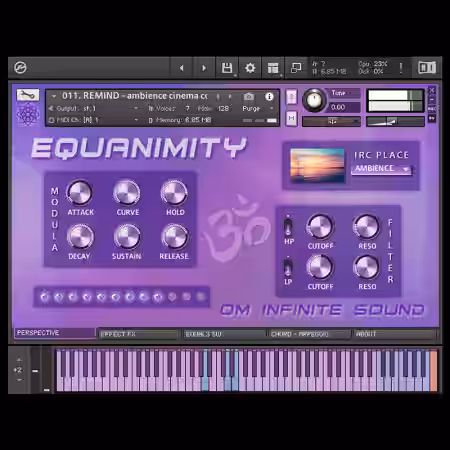Switch to the PERSPECTIVE tab
The width and height of the screenshot is (450, 450).
tap(55, 333)
